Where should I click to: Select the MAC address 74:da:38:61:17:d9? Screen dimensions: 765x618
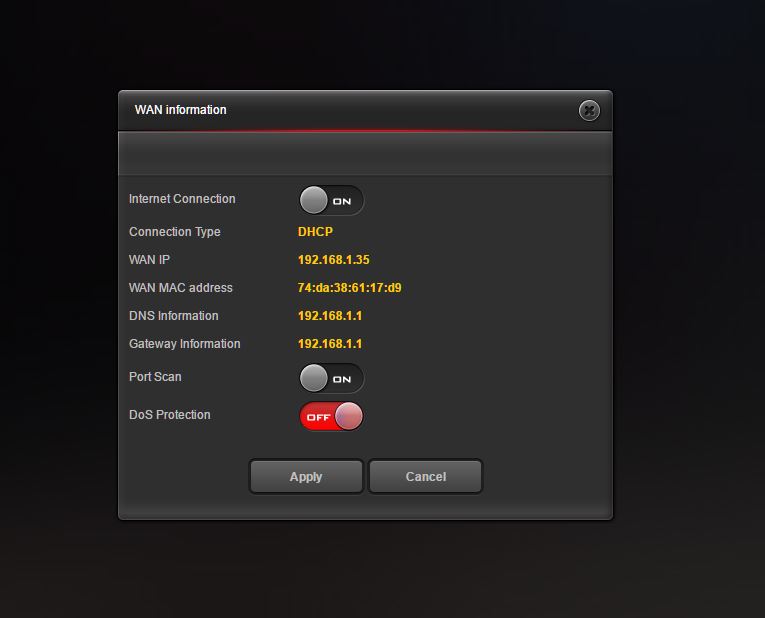[349, 288]
